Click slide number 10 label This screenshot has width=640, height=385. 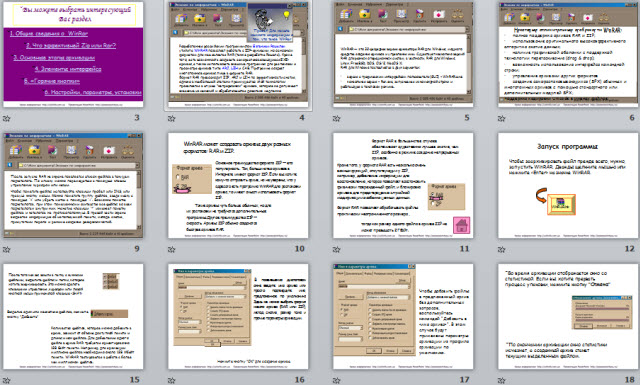pos(300,249)
